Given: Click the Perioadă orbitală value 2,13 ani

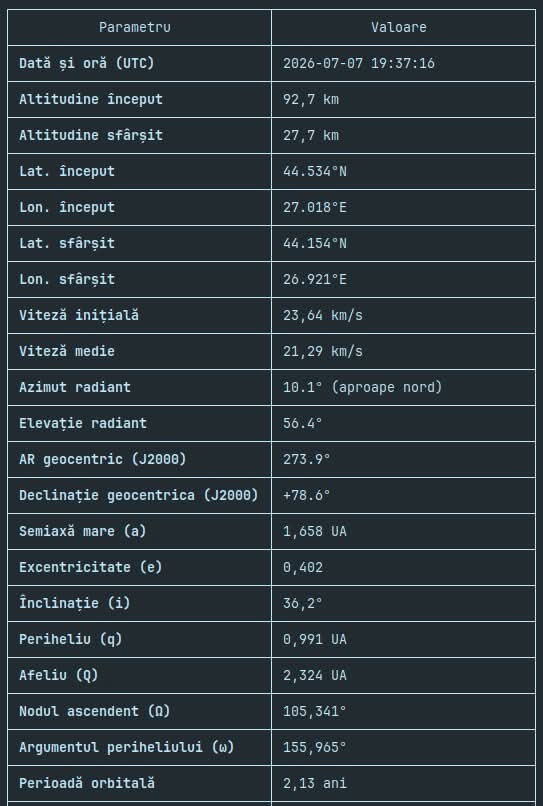Looking at the screenshot, I should tap(315, 783).
